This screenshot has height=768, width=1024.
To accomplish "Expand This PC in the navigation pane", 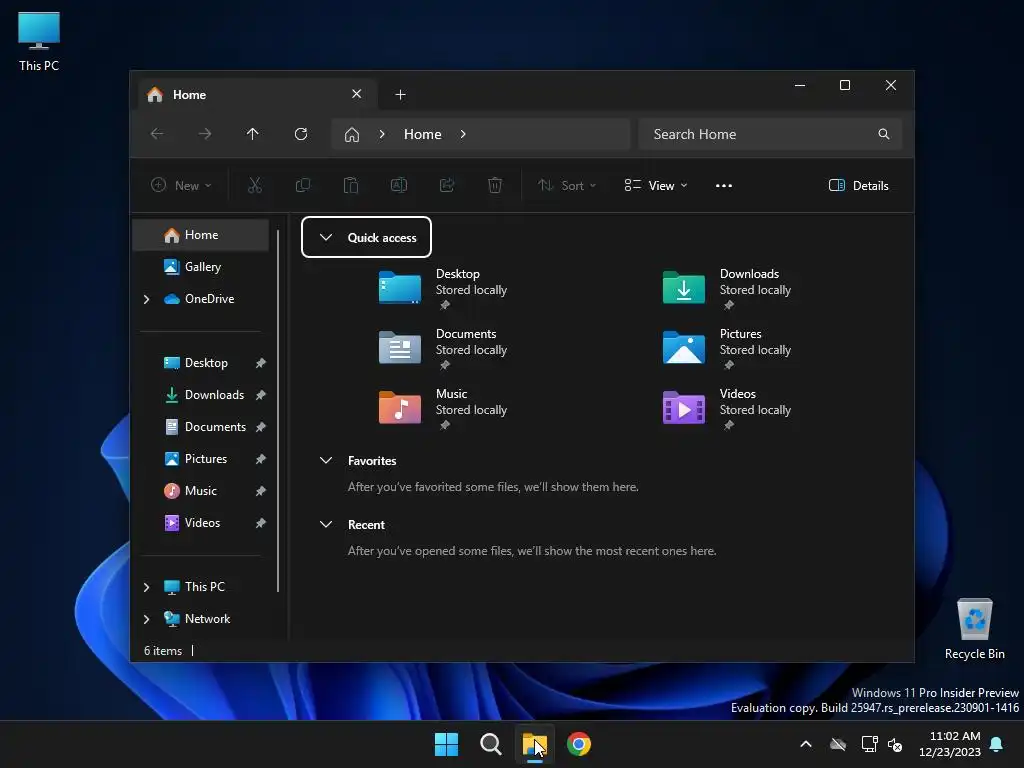I will pyautogui.click(x=146, y=587).
